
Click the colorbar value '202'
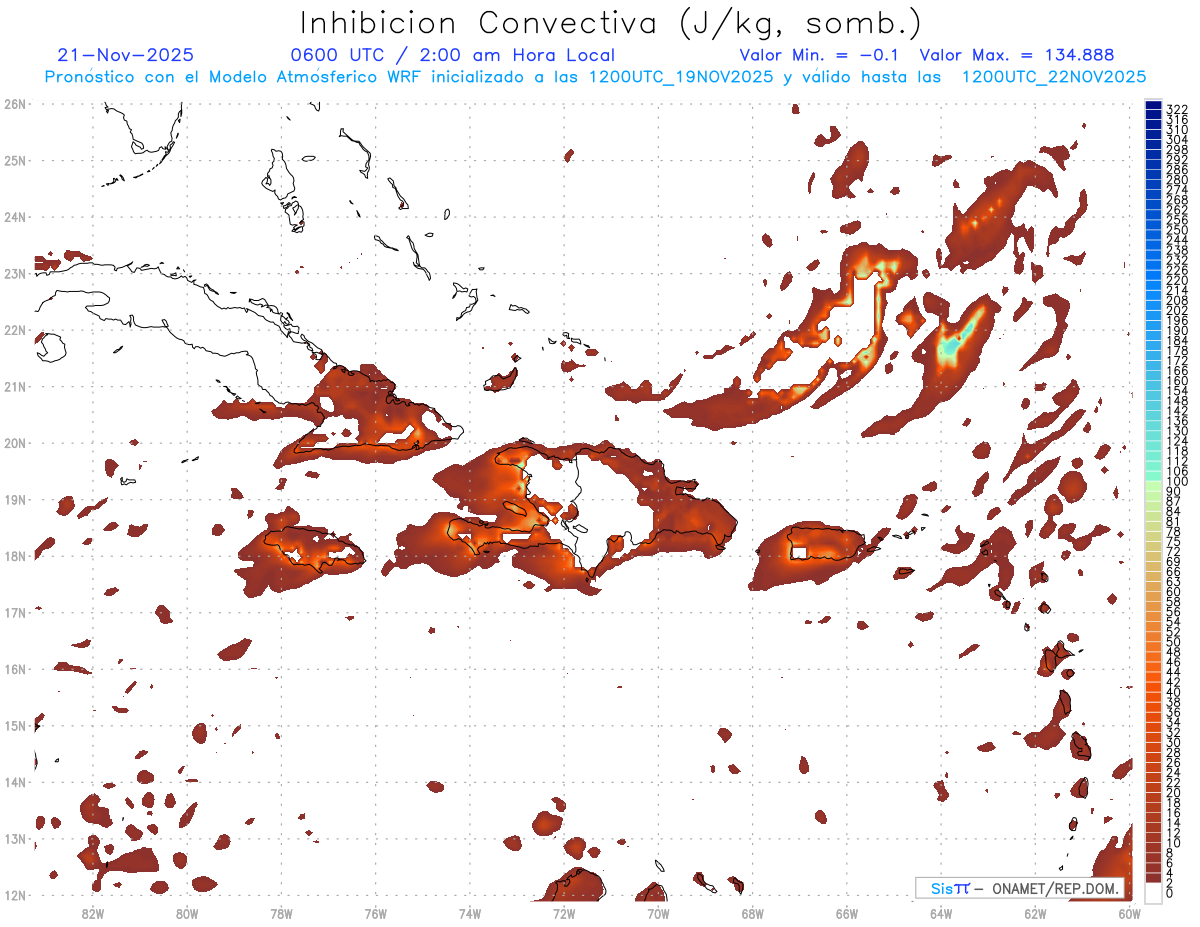click(1177, 310)
